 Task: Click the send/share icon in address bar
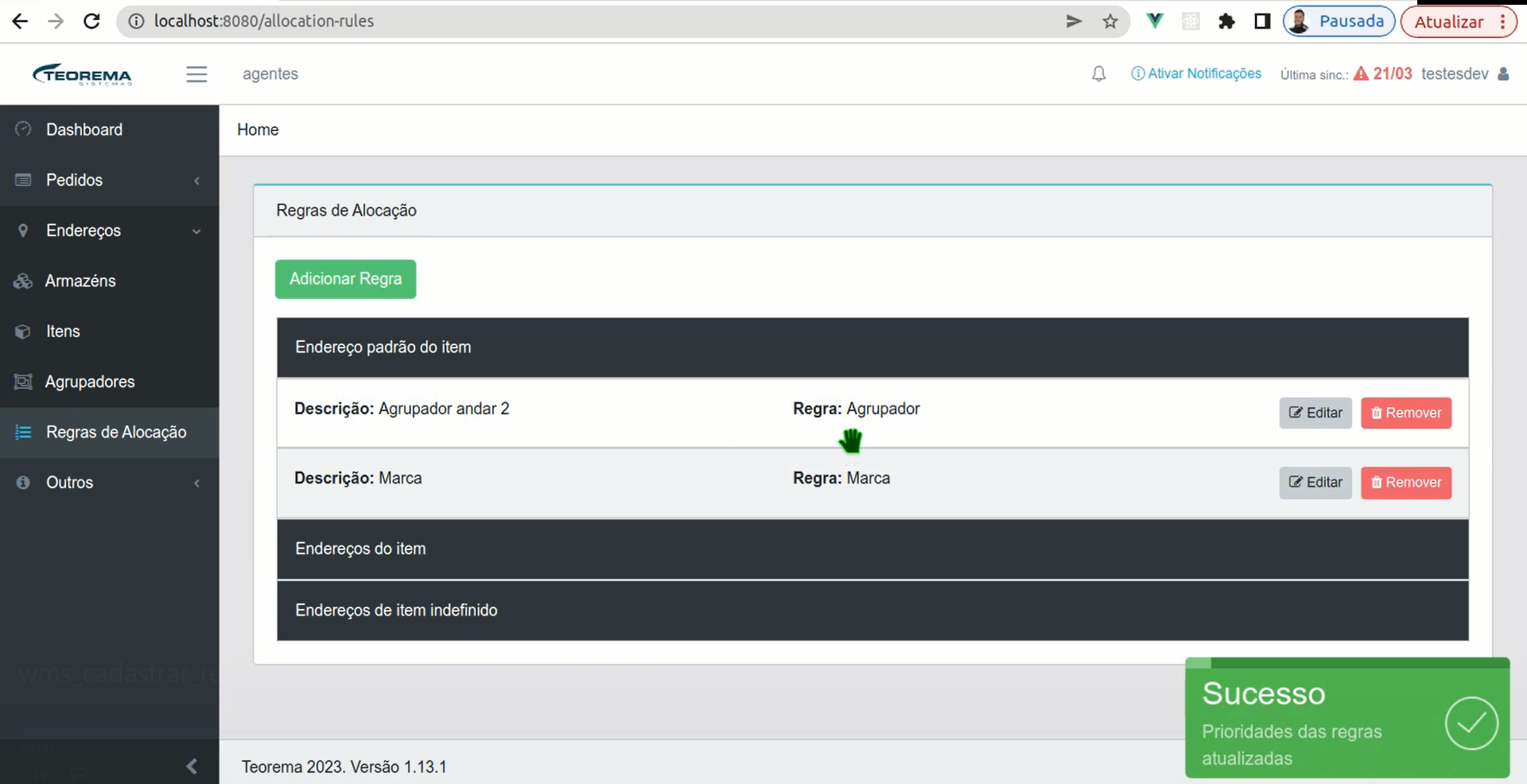pyautogui.click(x=1074, y=21)
